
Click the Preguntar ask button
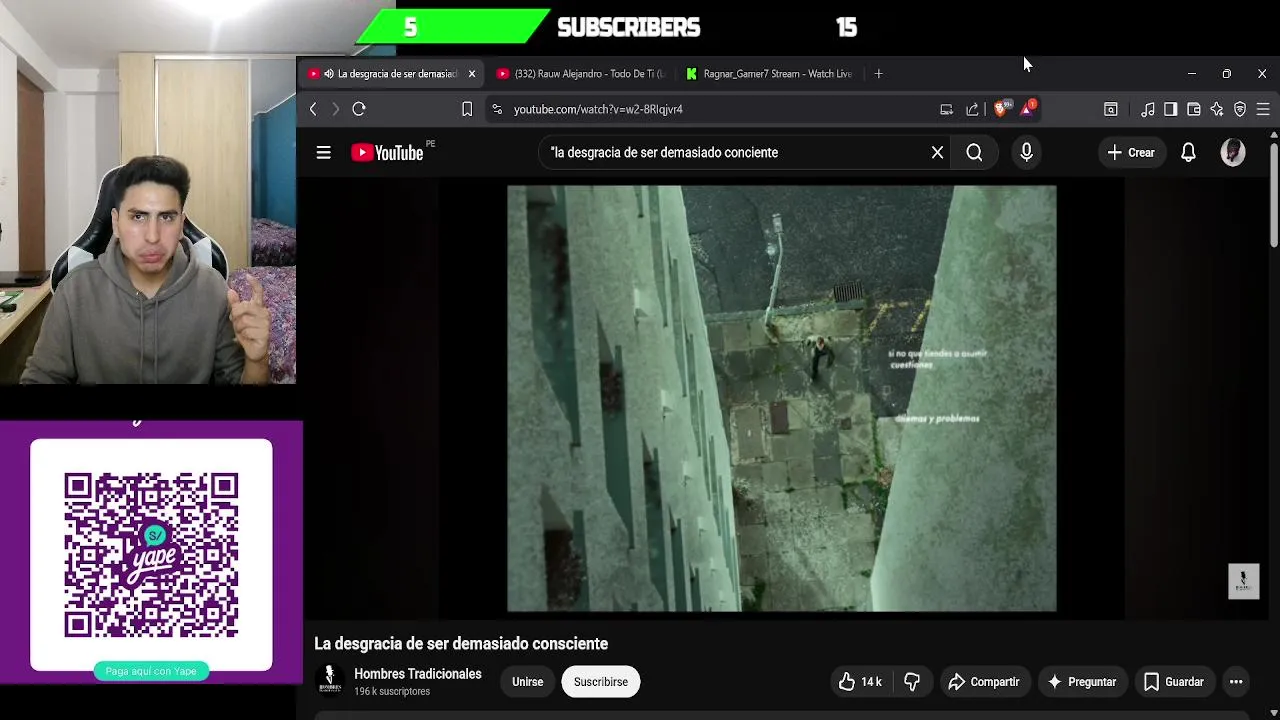(x=1081, y=682)
